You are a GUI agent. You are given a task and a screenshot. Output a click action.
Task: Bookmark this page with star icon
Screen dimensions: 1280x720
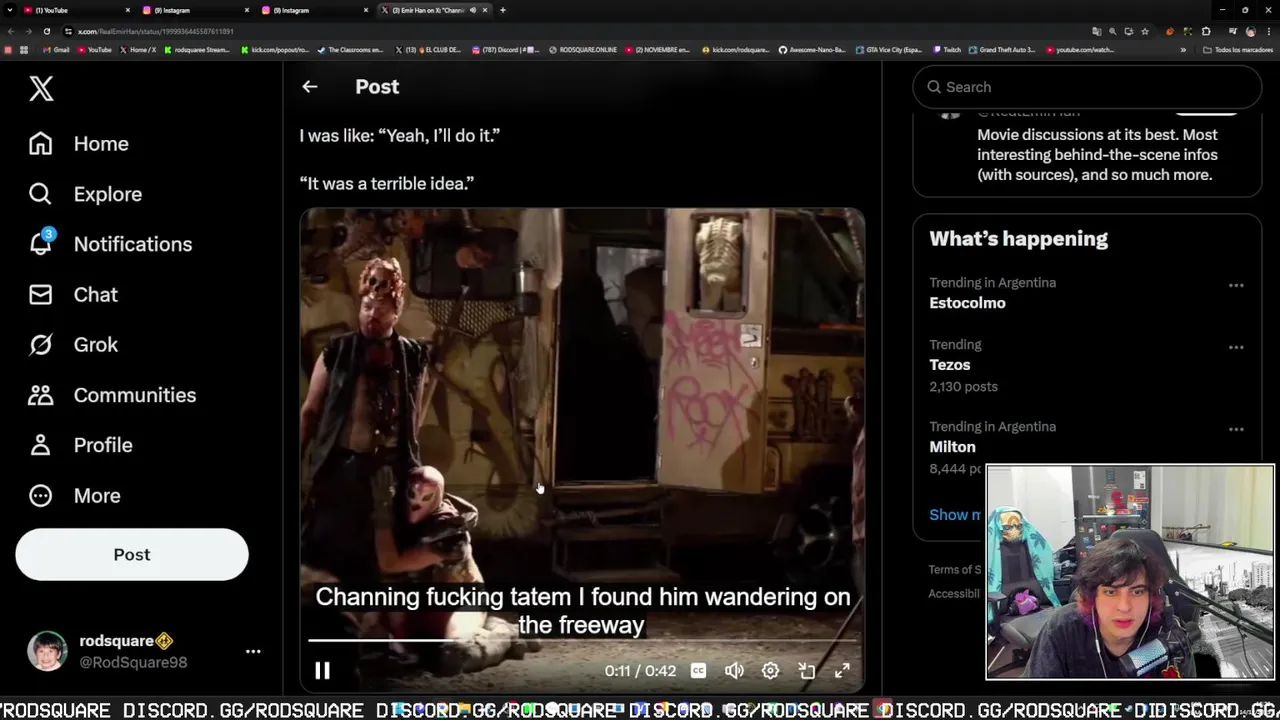[1145, 31]
